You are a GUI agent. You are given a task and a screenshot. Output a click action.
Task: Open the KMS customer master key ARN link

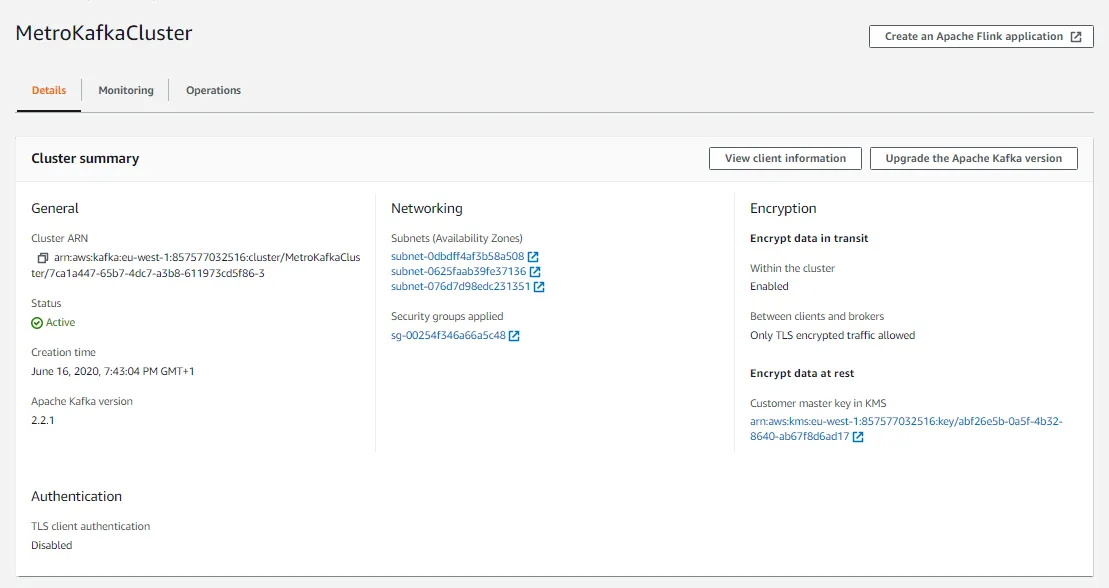coord(906,429)
